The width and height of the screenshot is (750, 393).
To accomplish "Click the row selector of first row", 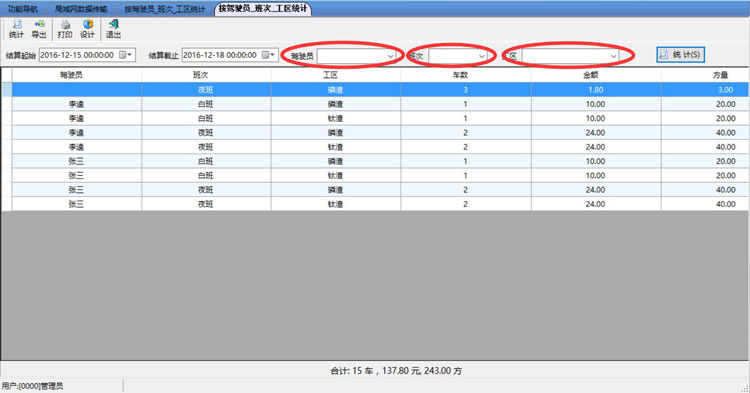I will pyautogui.click(x=7, y=89).
